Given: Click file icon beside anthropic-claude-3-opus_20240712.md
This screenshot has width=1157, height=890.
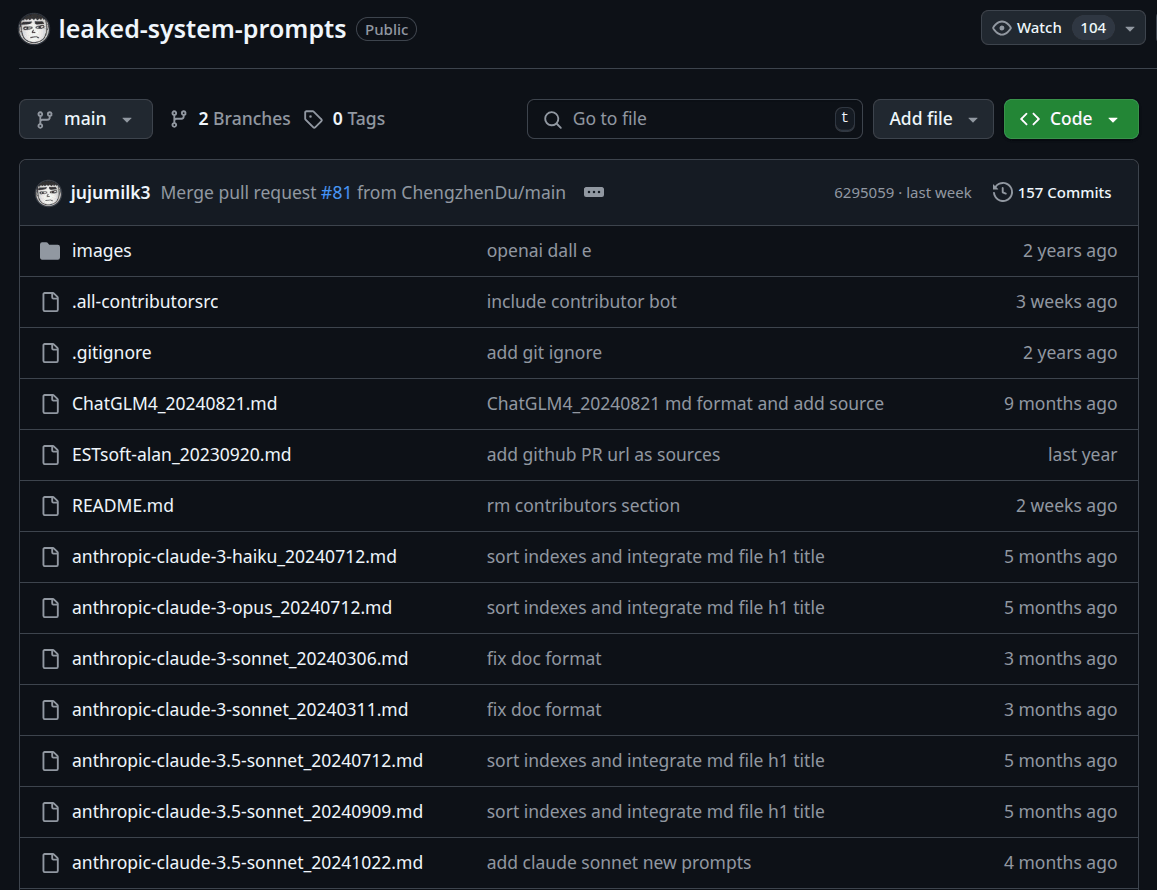Looking at the screenshot, I should coord(50,607).
